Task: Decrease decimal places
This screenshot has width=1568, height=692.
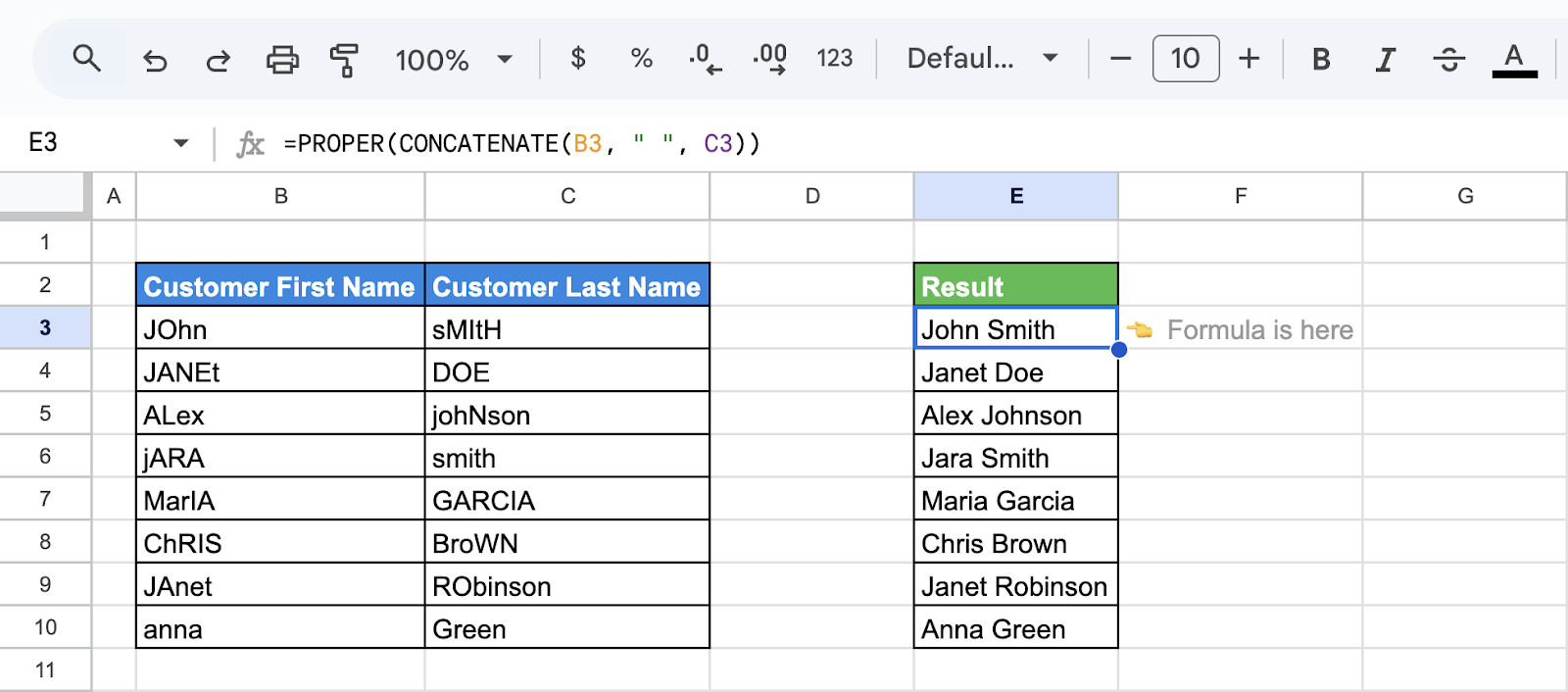Action: click(x=706, y=59)
